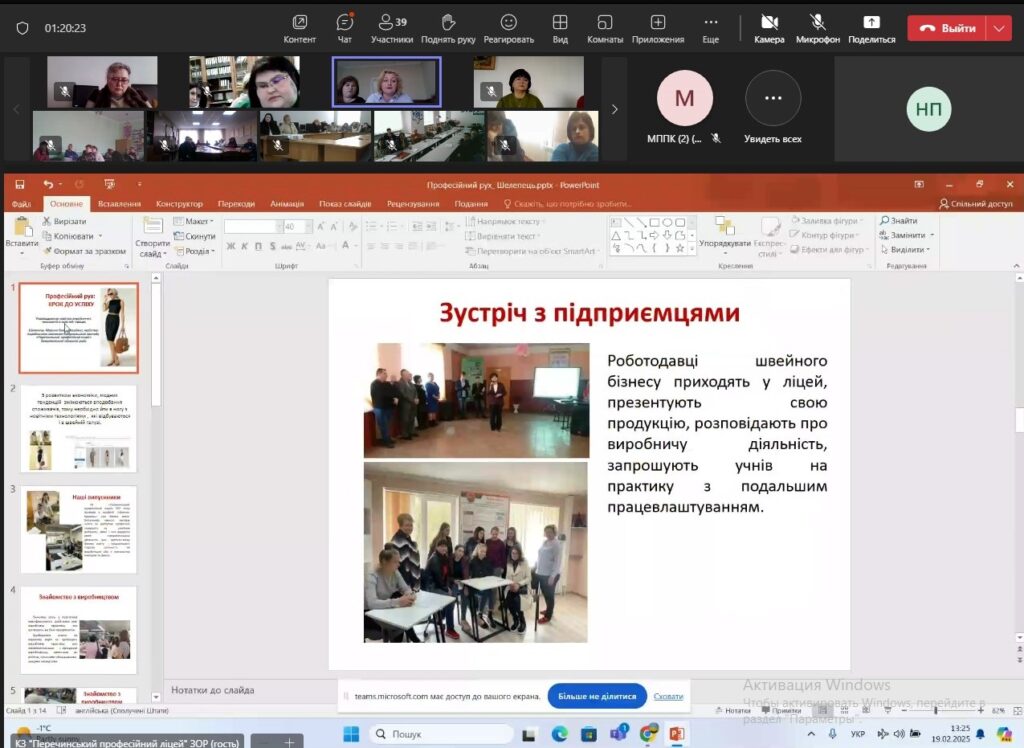
Task: Expand the leave call options arrow
Action: coord(998,28)
